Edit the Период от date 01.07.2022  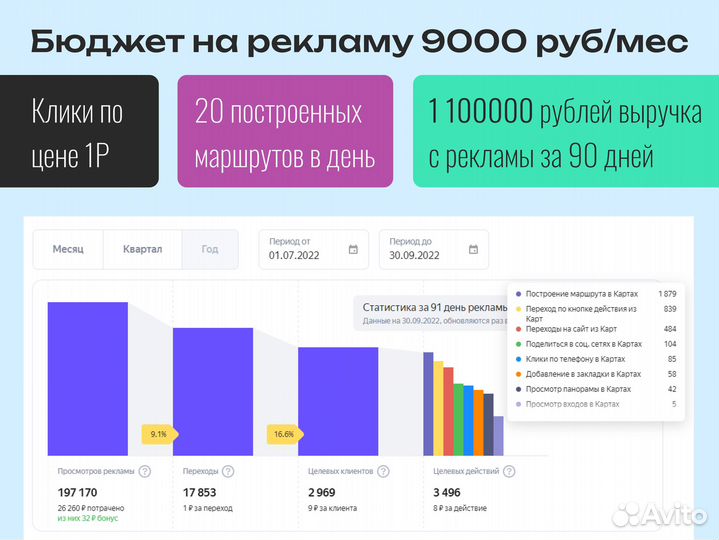click(x=294, y=255)
